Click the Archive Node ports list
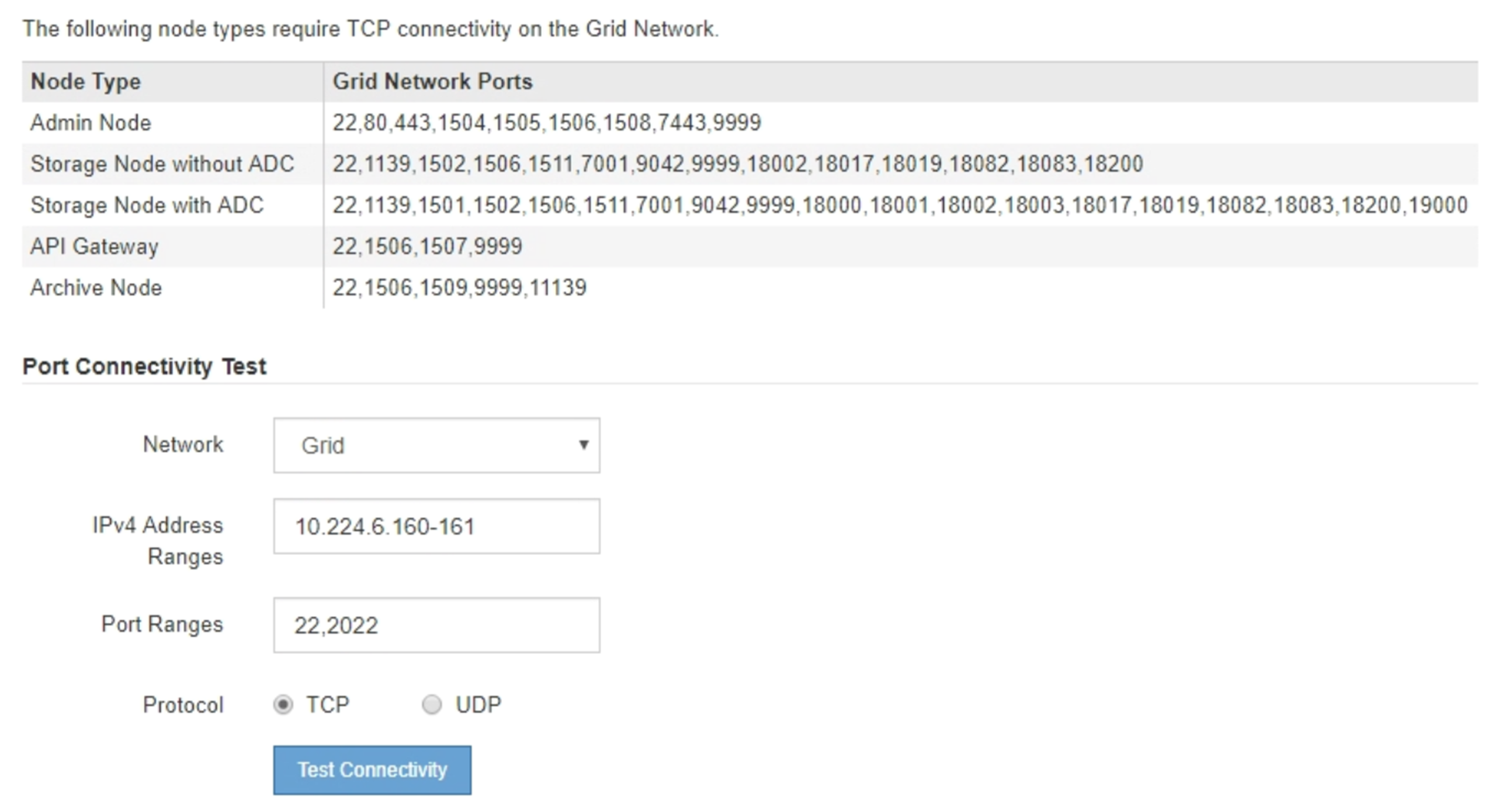The height and width of the screenshot is (812, 1502). [459, 288]
